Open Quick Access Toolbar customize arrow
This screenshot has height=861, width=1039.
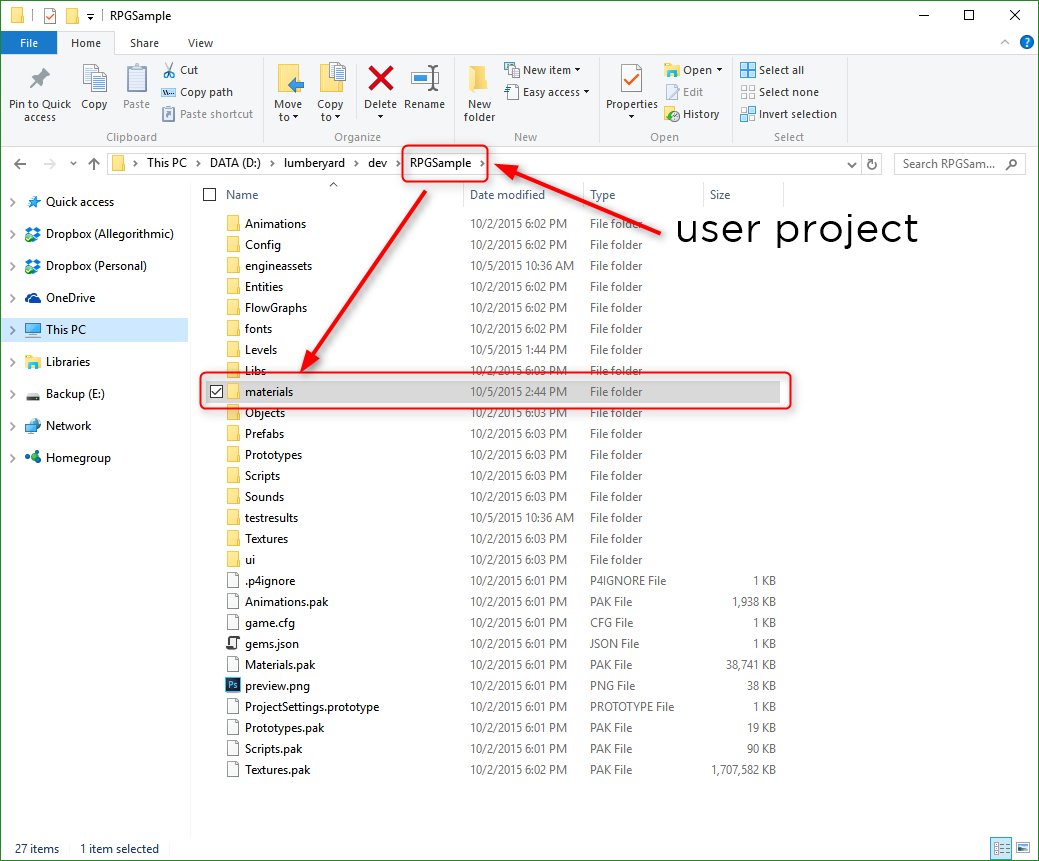point(91,17)
